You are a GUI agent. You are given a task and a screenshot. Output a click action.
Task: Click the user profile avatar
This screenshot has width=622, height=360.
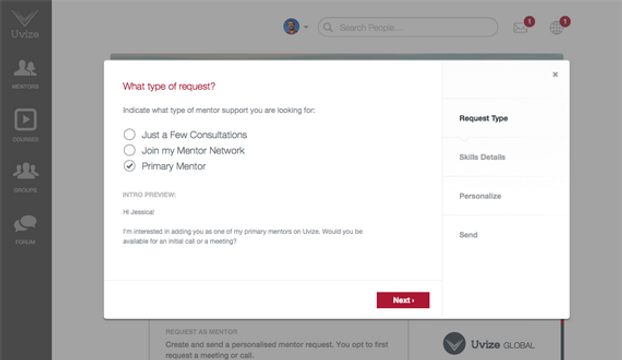point(291,27)
